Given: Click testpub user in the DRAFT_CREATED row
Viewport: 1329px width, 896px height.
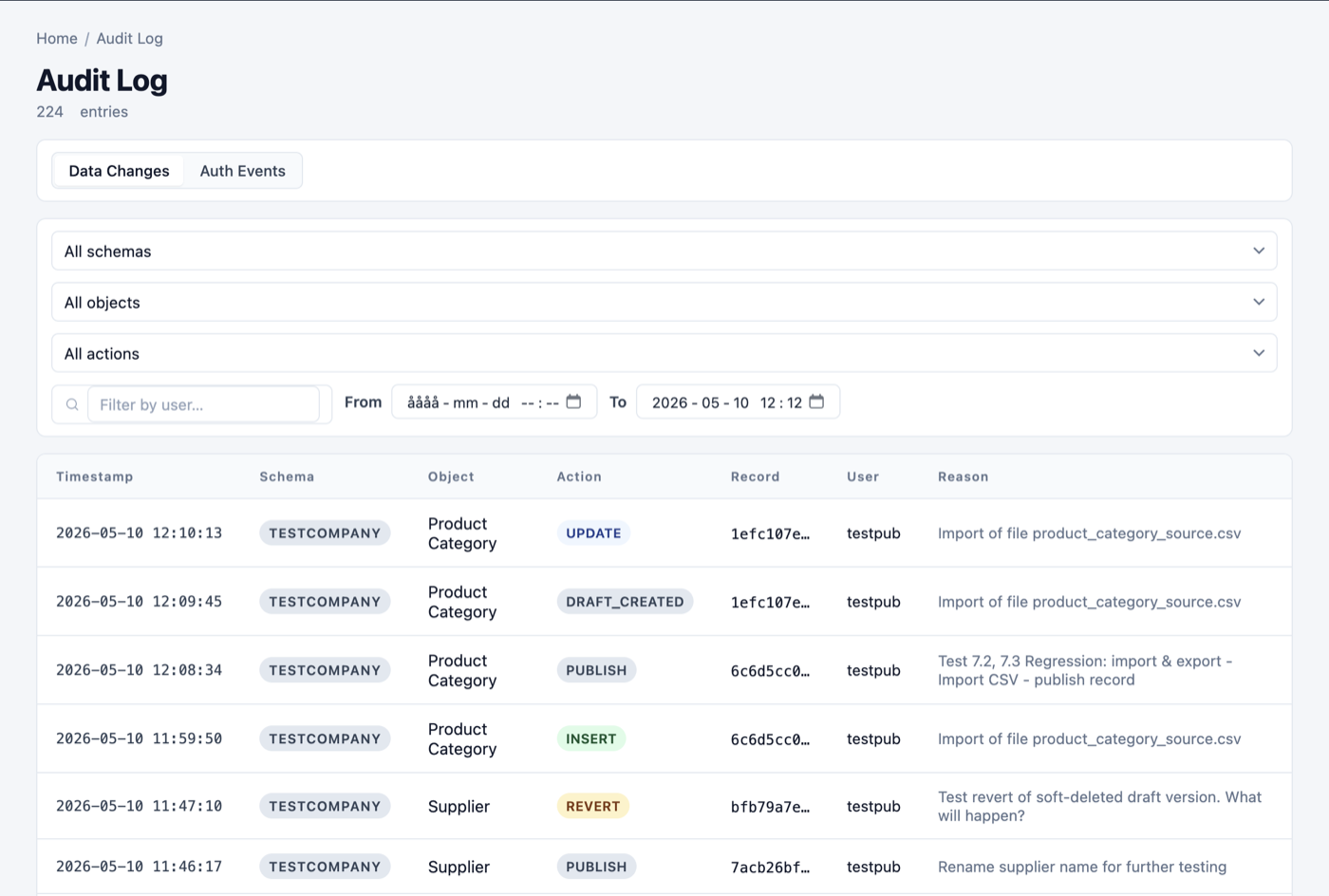Looking at the screenshot, I should pos(873,602).
